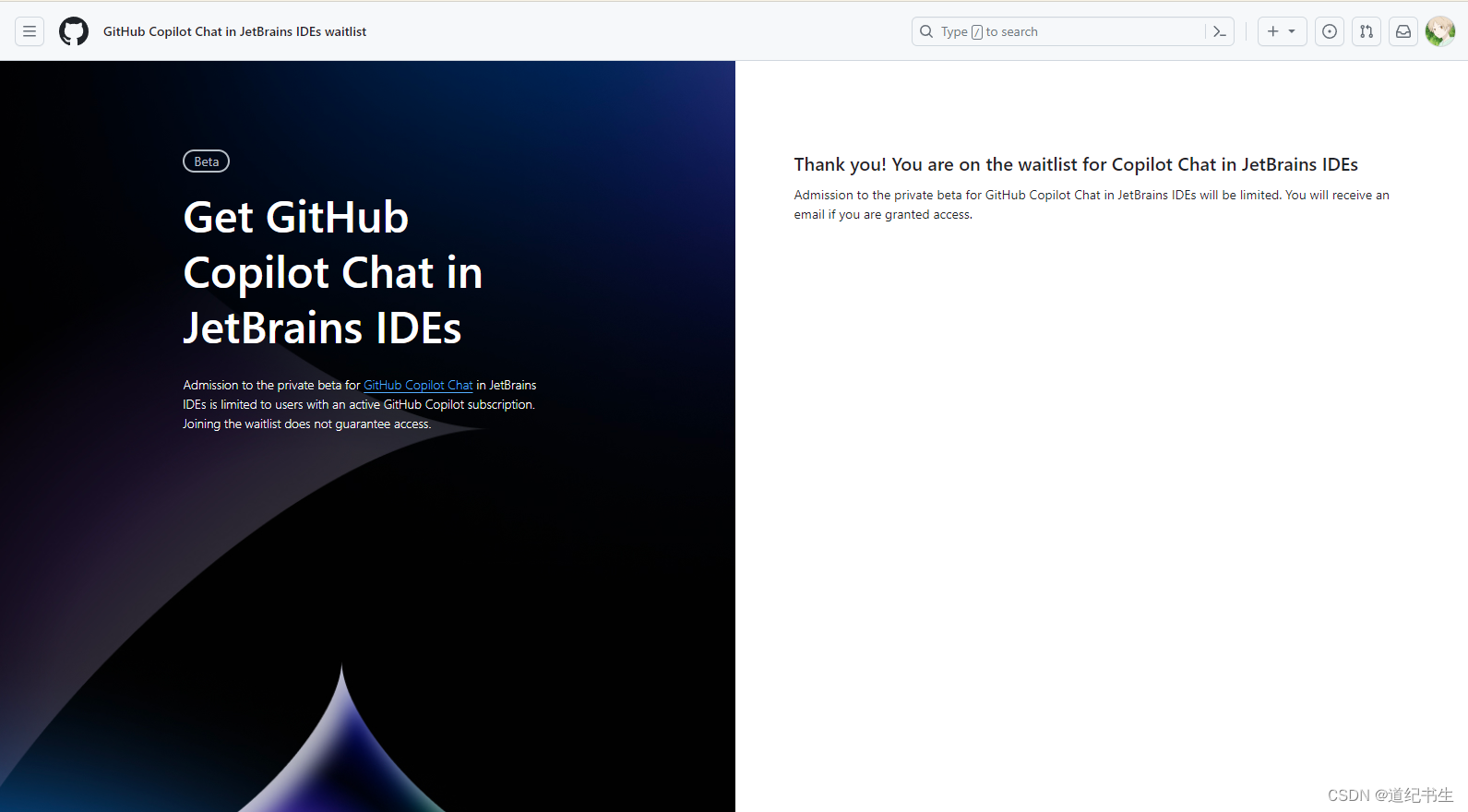The height and width of the screenshot is (812, 1468).
Task: Open the create new plus dropdown
Action: click(x=1282, y=31)
